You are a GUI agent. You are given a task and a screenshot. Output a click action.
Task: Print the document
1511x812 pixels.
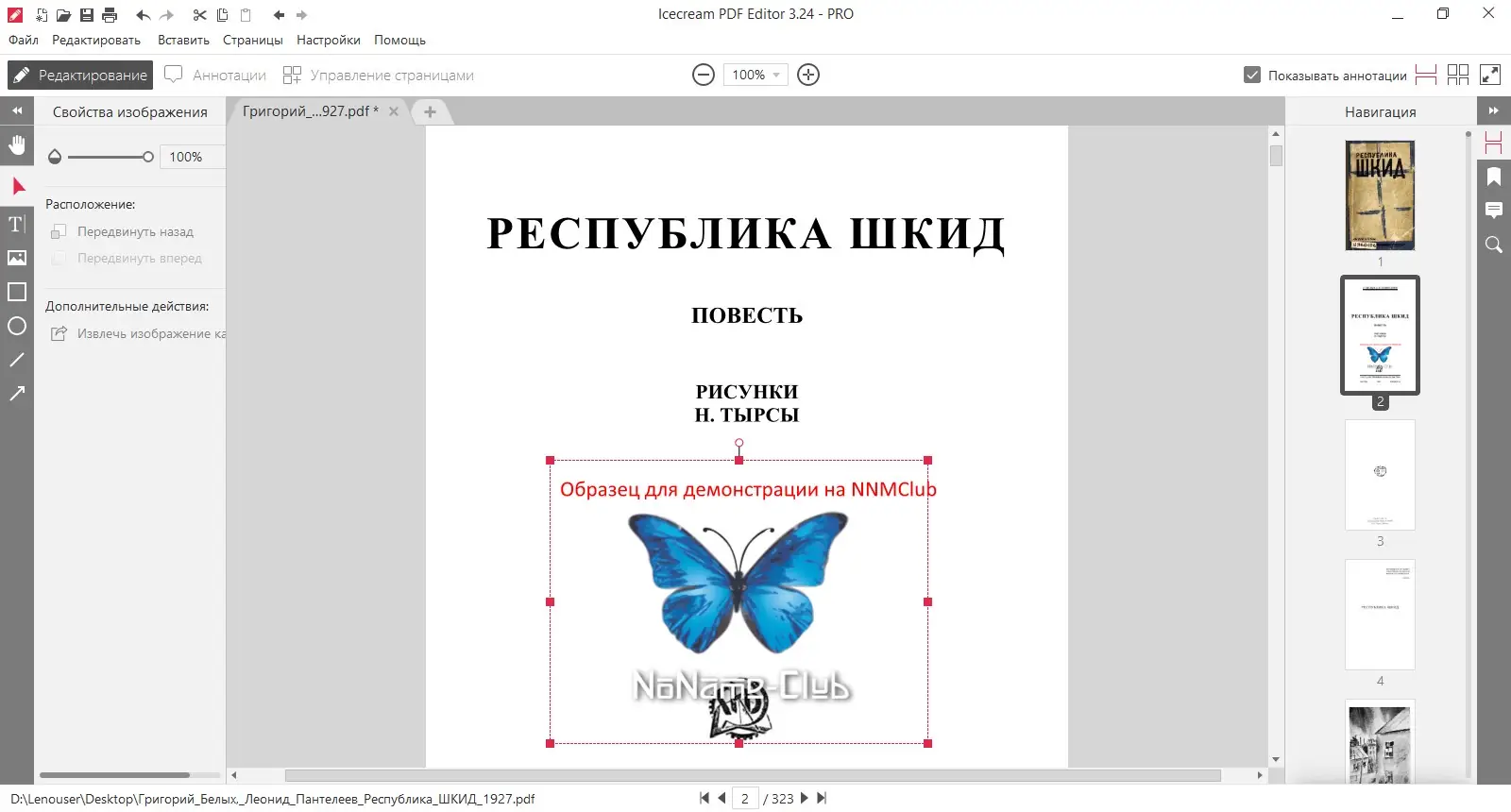click(x=110, y=15)
